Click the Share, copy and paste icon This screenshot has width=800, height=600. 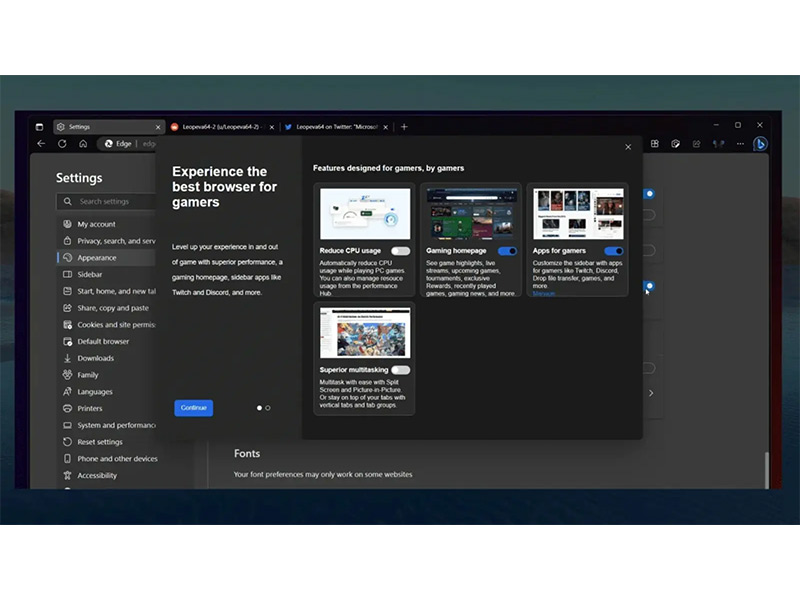67,308
